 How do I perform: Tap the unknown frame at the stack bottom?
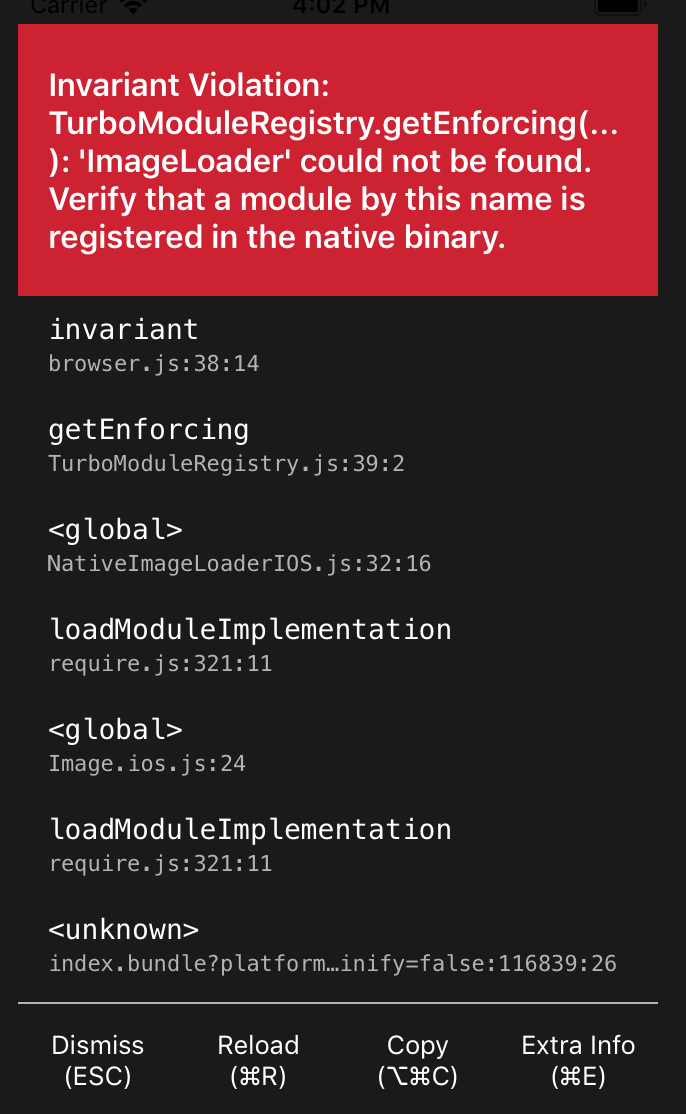[123, 928]
